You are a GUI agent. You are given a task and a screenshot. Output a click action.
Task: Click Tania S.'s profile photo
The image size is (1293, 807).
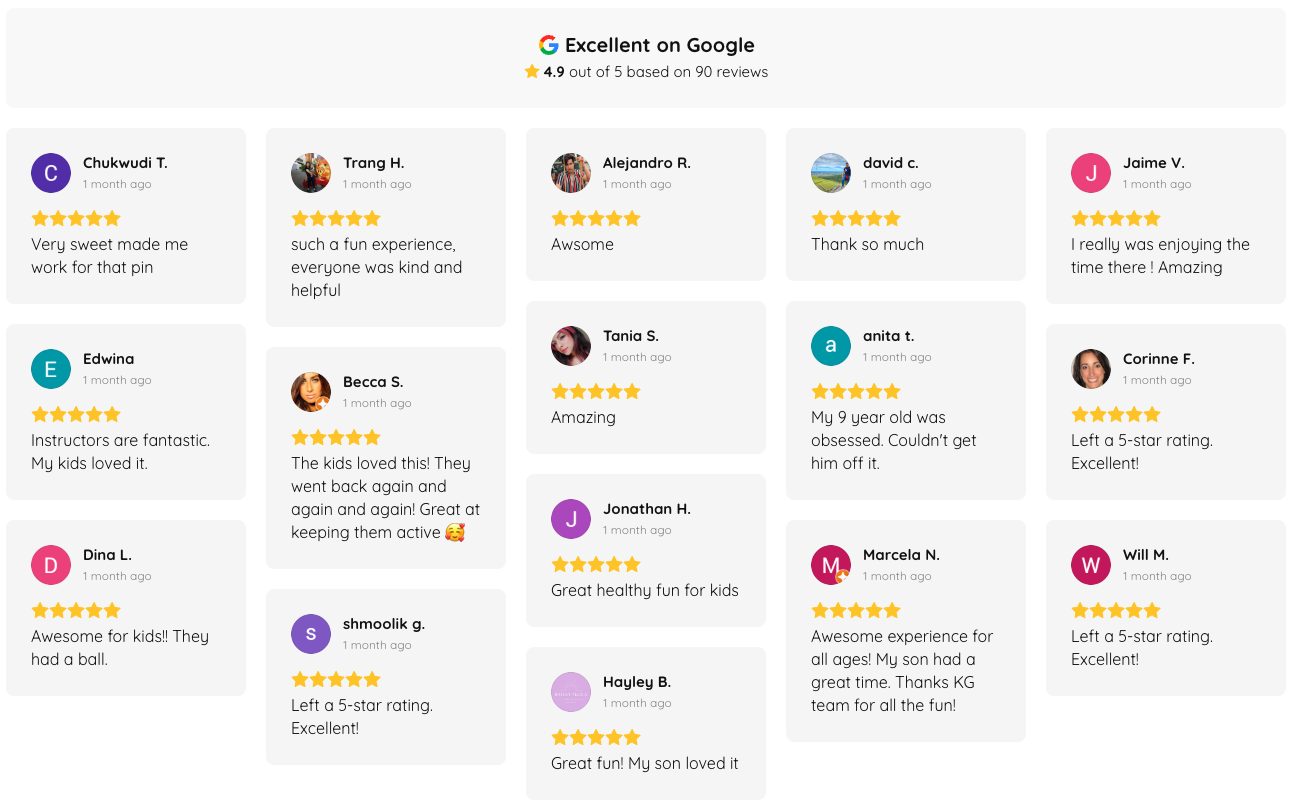pos(571,346)
